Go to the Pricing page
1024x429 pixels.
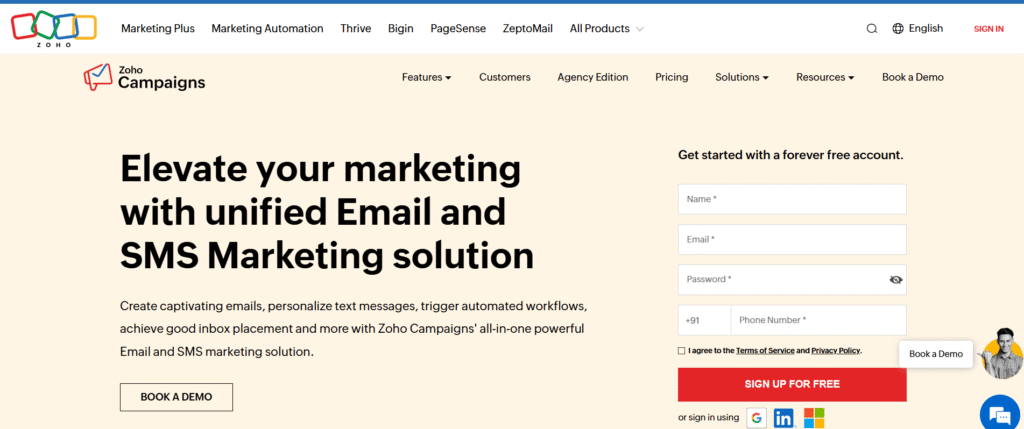click(x=671, y=77)
